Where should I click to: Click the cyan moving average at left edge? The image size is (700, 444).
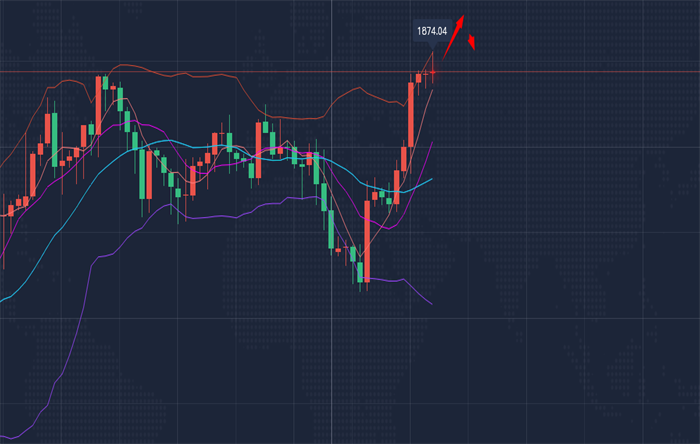pyautogui.click(x=4, y=298)
